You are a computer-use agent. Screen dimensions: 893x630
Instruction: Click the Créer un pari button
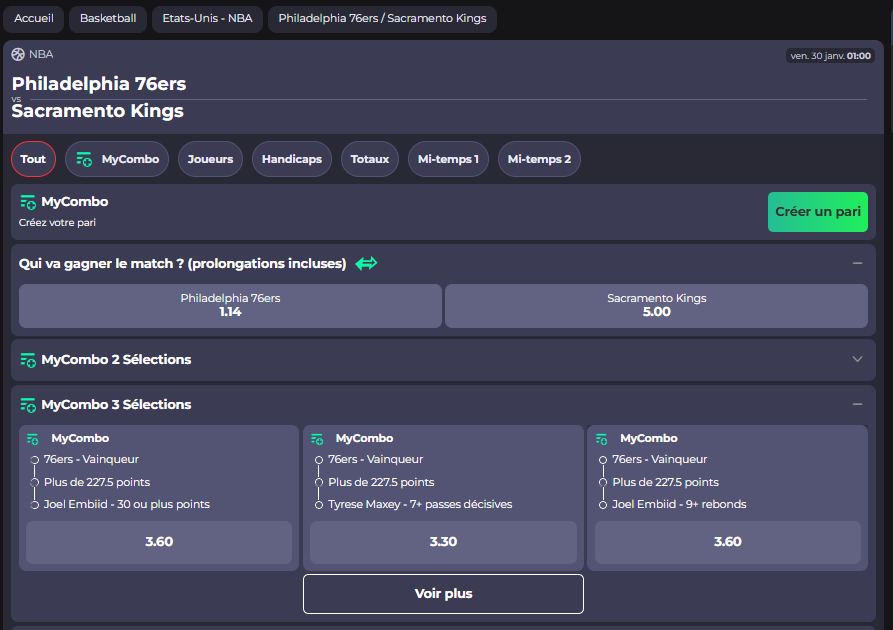[817, 211]
